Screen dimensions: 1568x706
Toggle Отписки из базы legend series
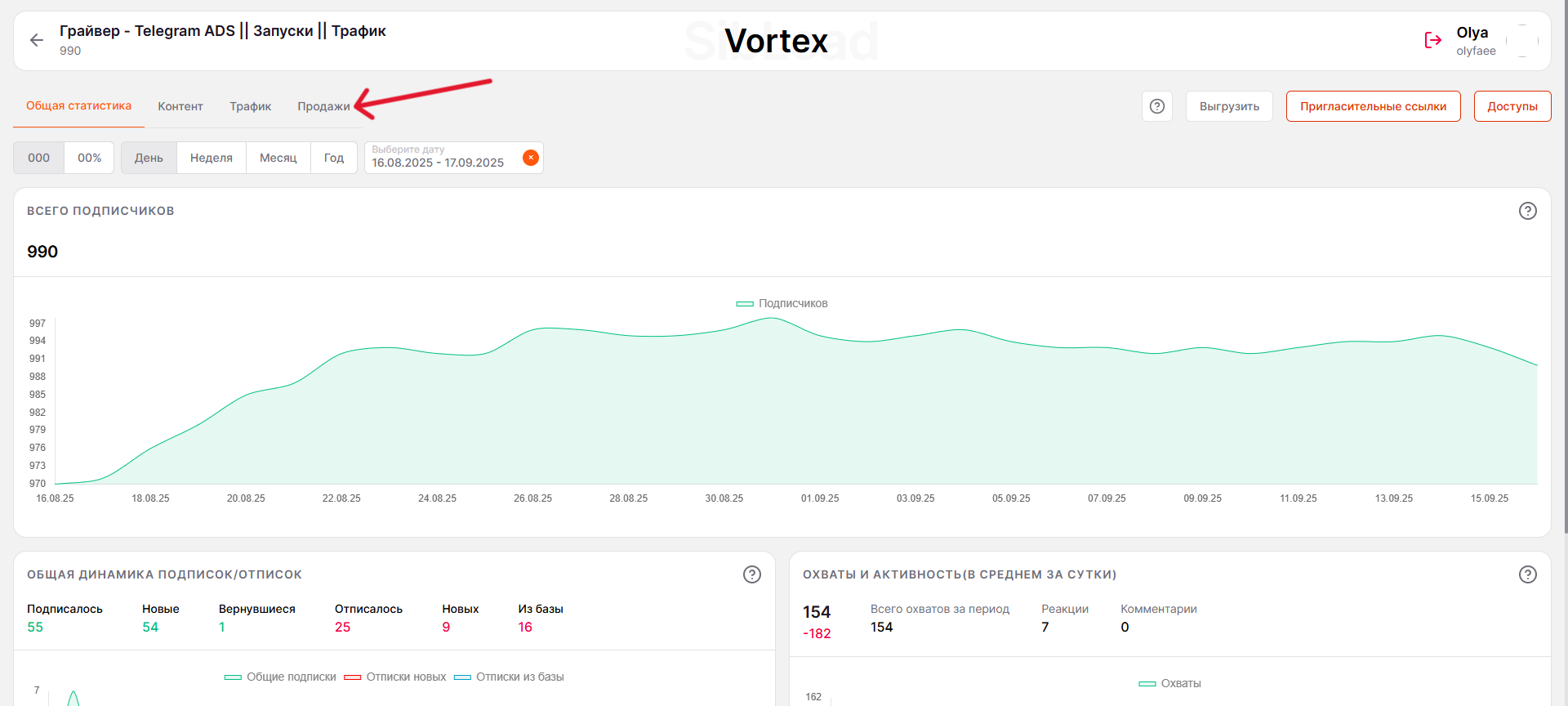tap(509, 677)
